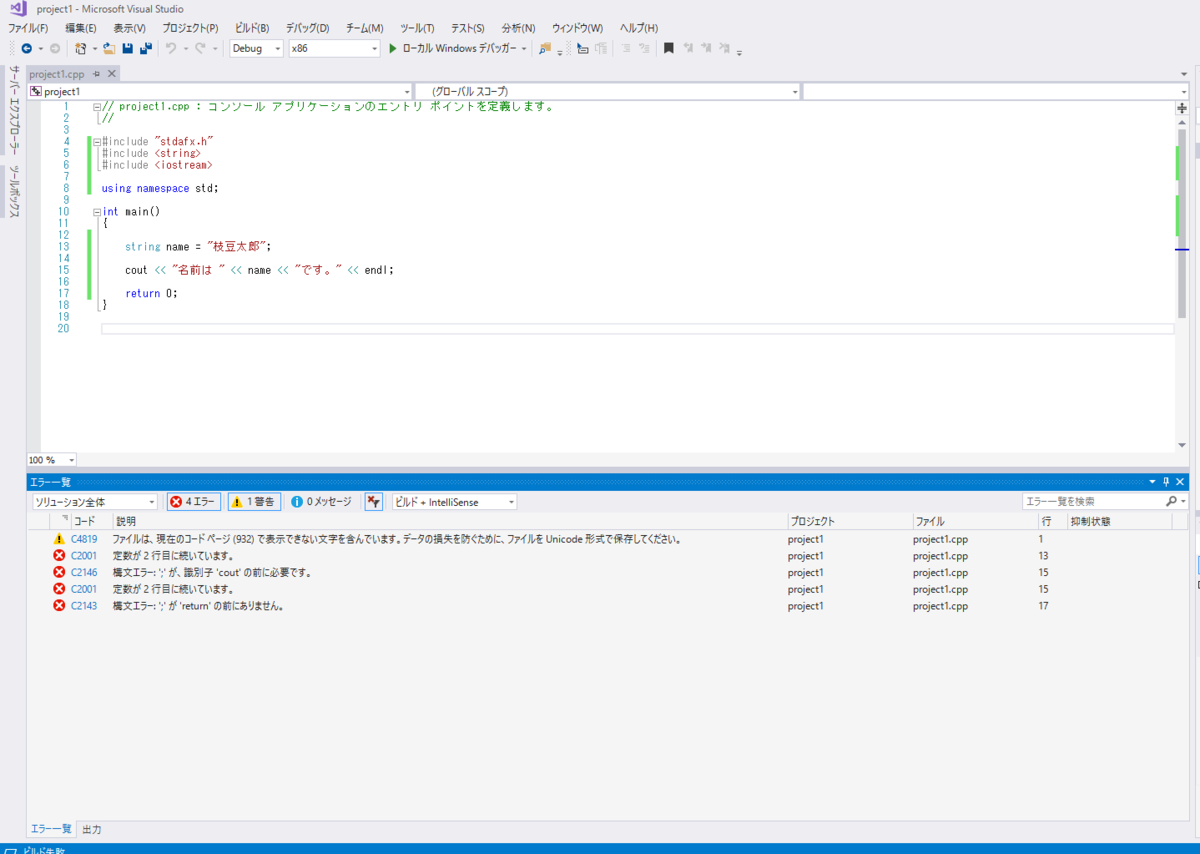Place cursor on the "return 0;" code line
Image resolution: width=1200 pixels, height=854 pixels.
coord(151,293)
